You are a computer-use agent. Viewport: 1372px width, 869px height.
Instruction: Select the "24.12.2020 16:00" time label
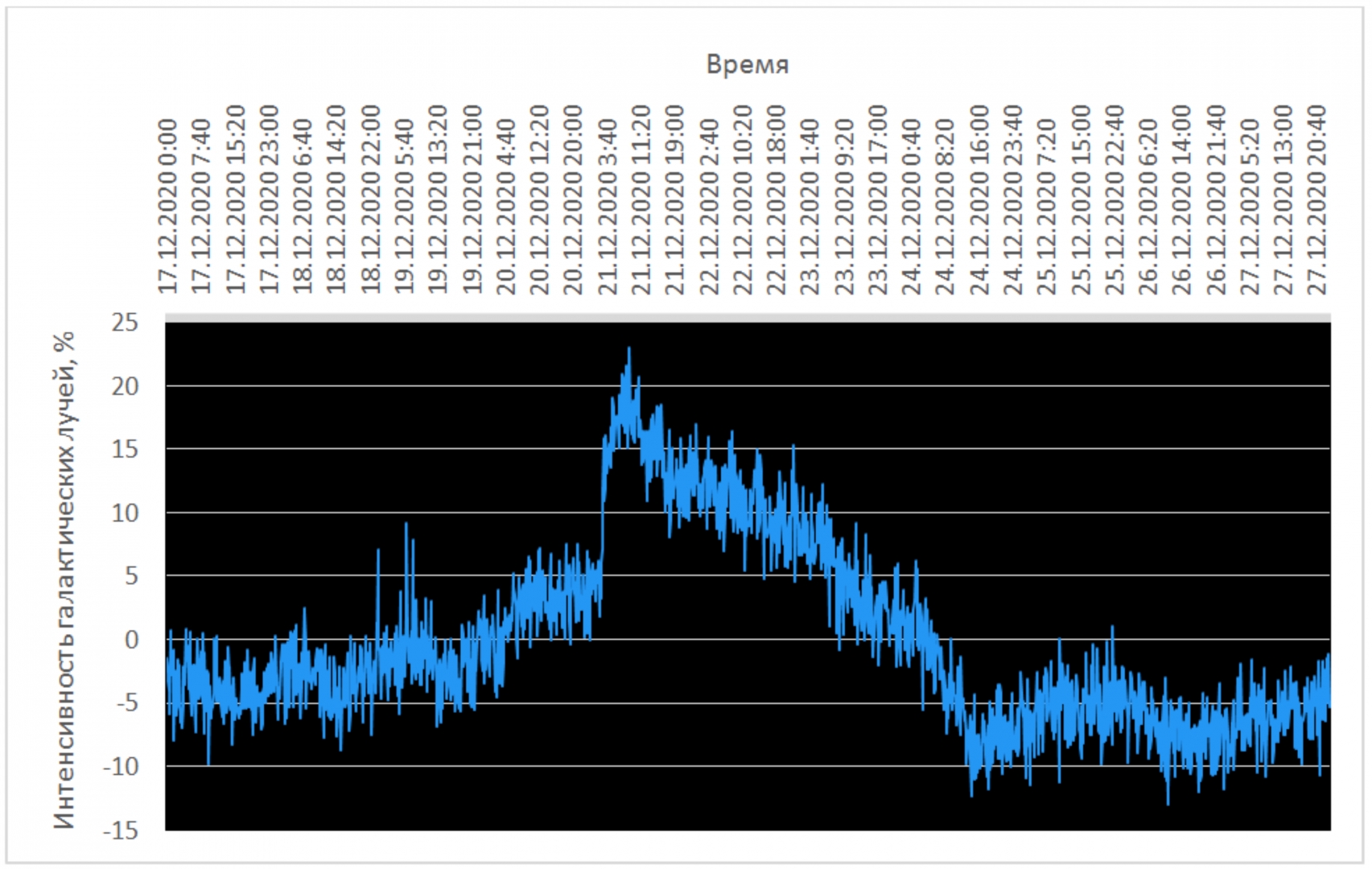[x=979, y=200]
